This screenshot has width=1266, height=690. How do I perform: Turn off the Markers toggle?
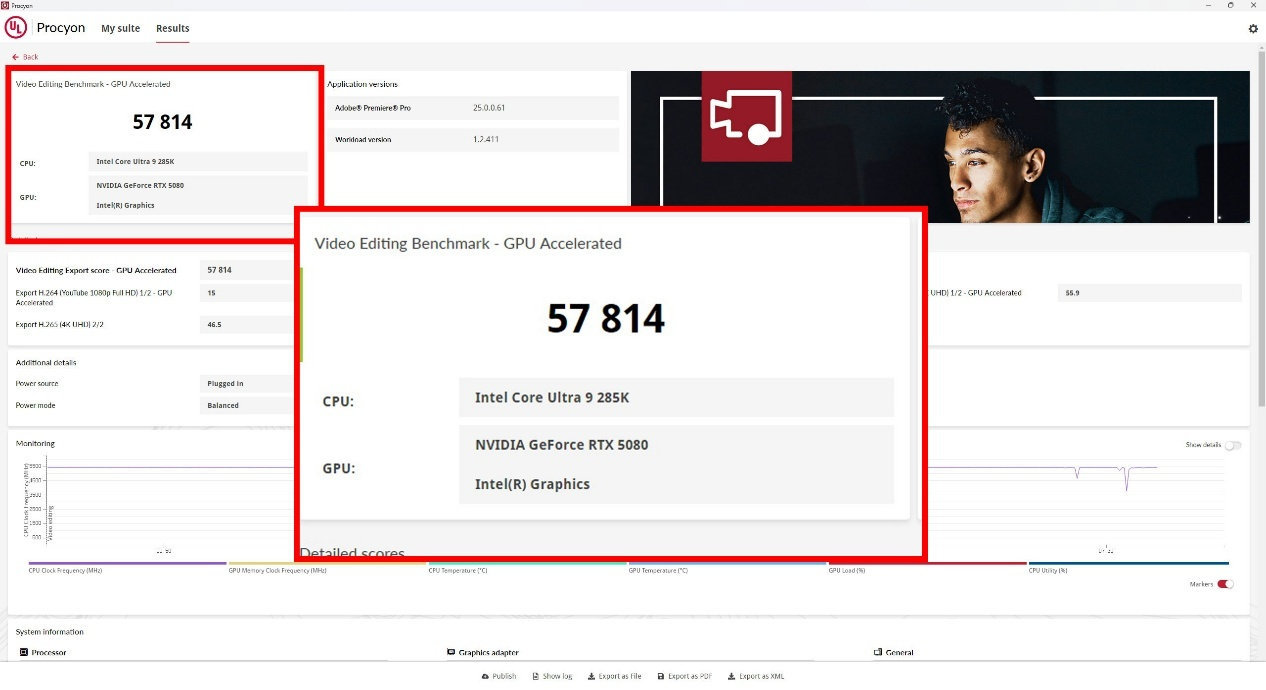tap(1225, 584)
